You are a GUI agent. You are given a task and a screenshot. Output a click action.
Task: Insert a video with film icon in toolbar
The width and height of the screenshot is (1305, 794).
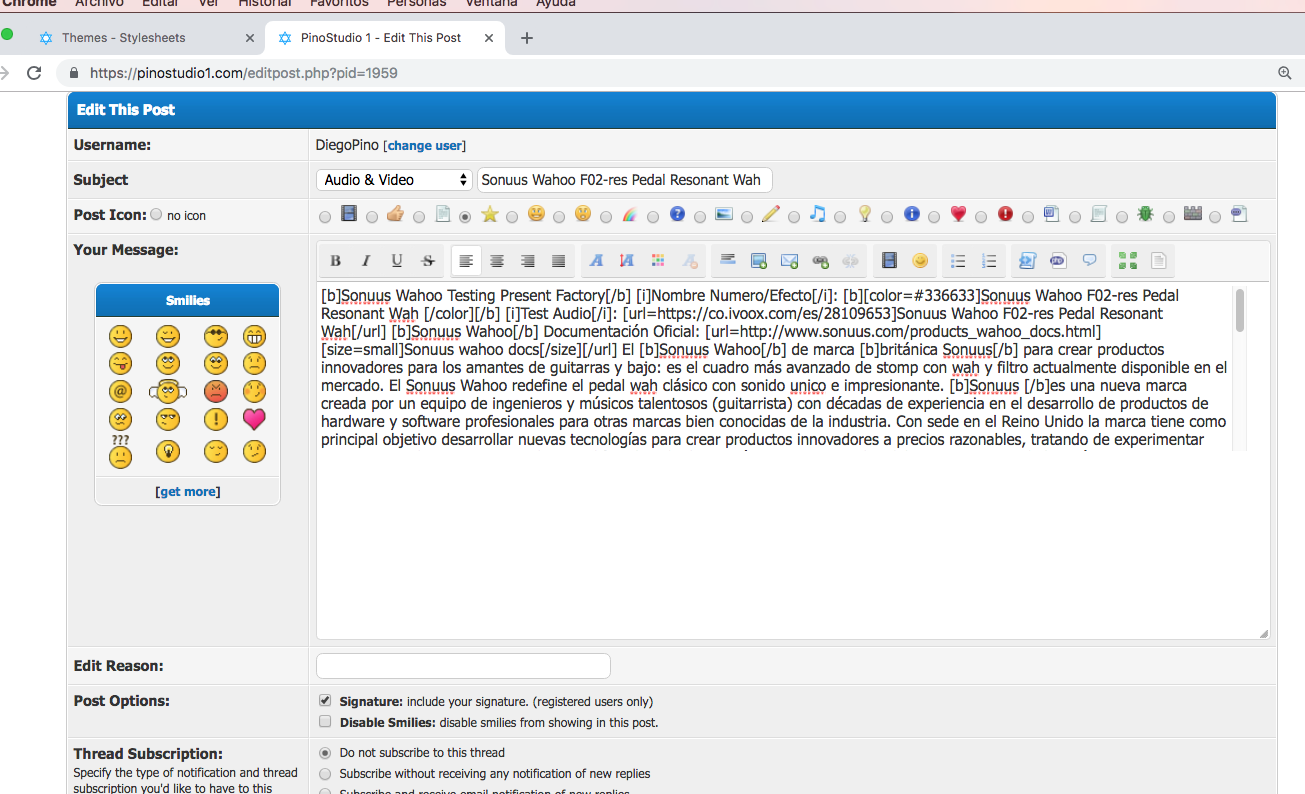click(889, 261)
